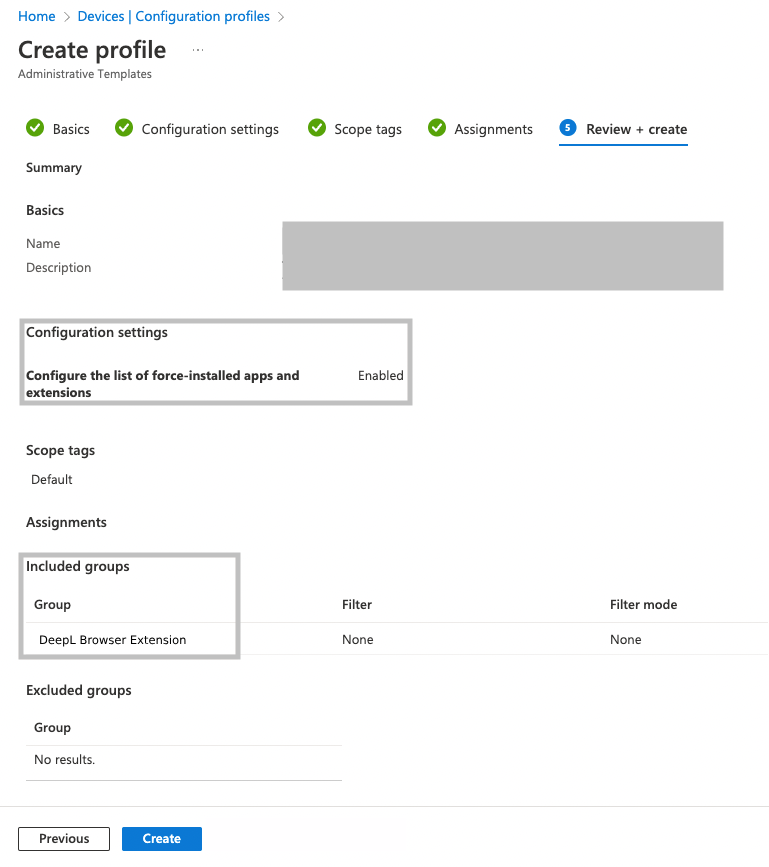Switch to the Configuration settings tab
The height and width of the screenshot is (867, 769).
coord(210,129)
